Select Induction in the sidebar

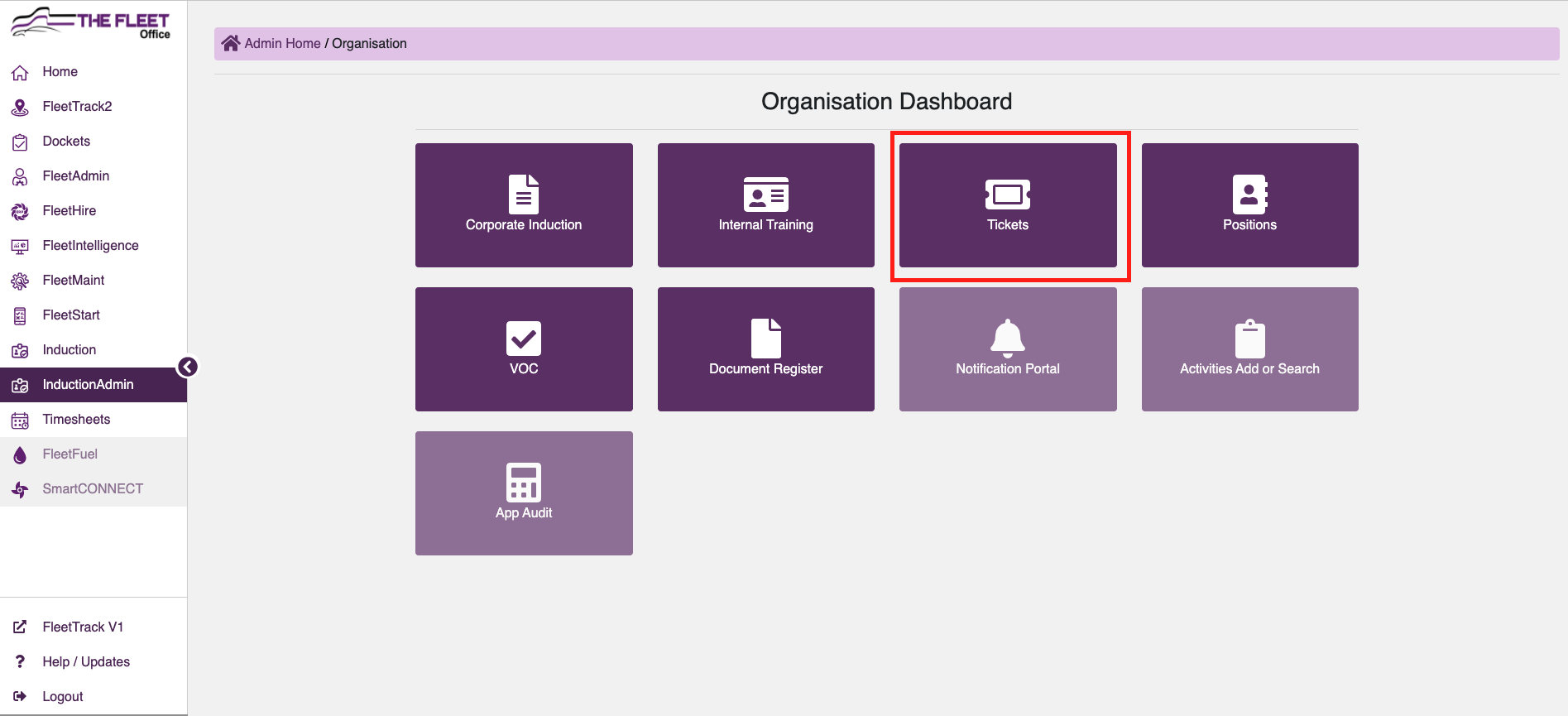click(94, 350)
